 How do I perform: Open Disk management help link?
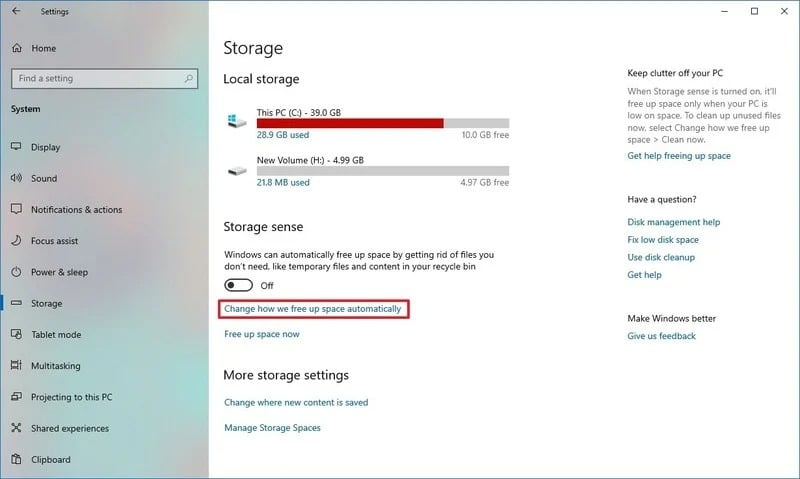(673, 222)
